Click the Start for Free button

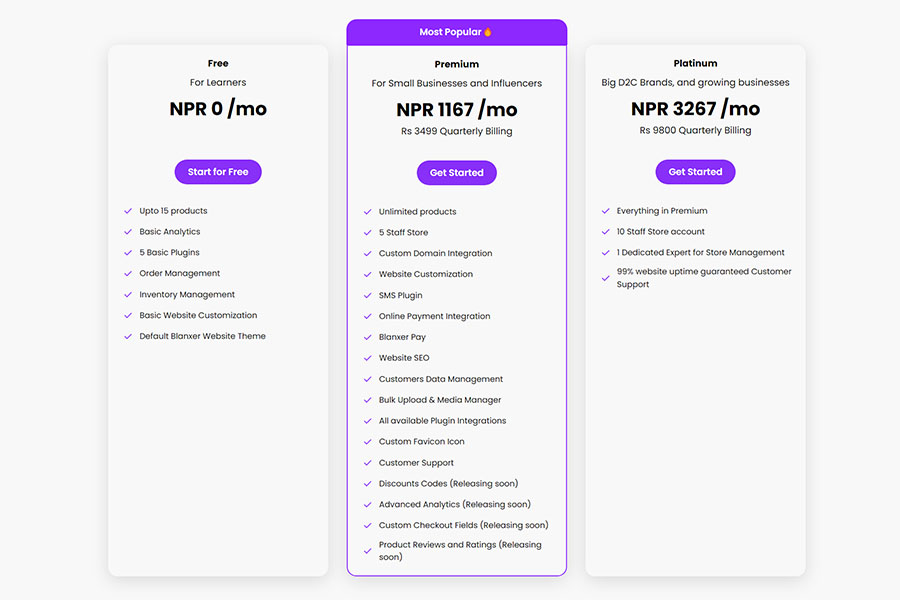pos(218,172)
